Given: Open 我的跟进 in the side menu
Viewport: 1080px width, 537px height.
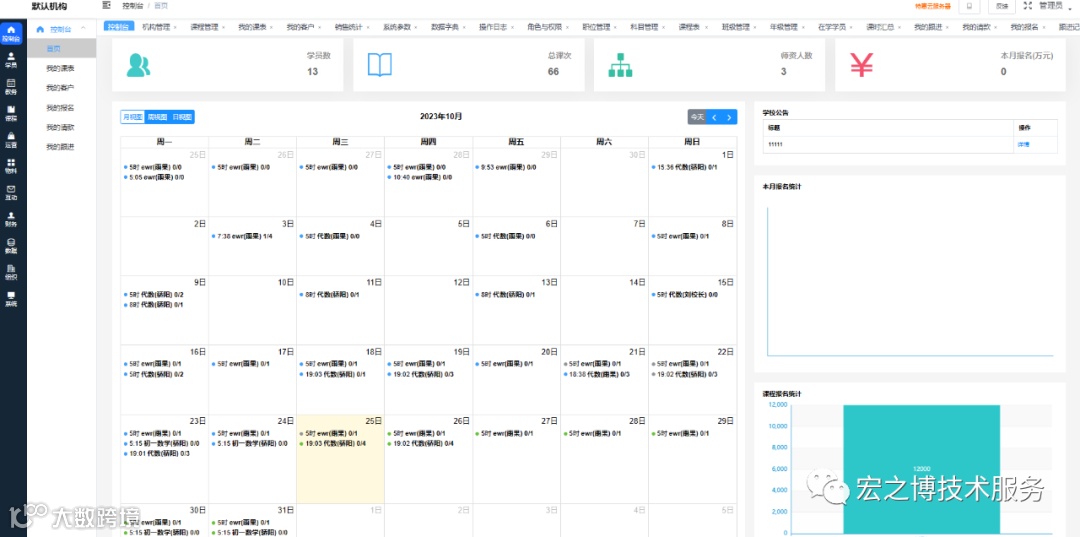Looking at the screenshot, I should (62, 147).
